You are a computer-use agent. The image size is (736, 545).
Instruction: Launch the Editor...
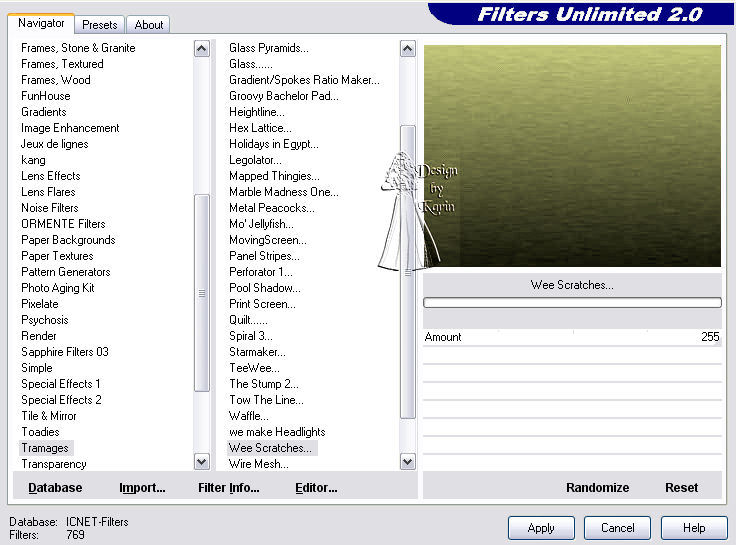click(x=316, y=488)
